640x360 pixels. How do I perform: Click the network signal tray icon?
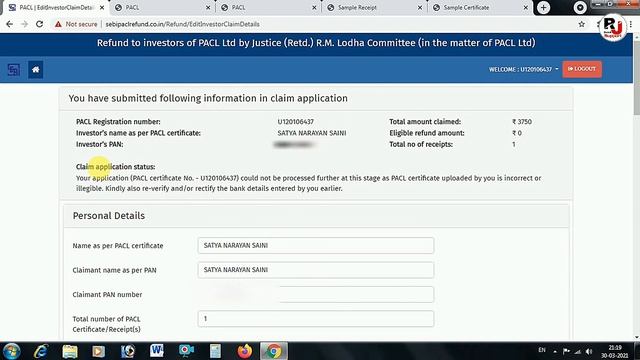pyautogui.click(x=578, y=351)
